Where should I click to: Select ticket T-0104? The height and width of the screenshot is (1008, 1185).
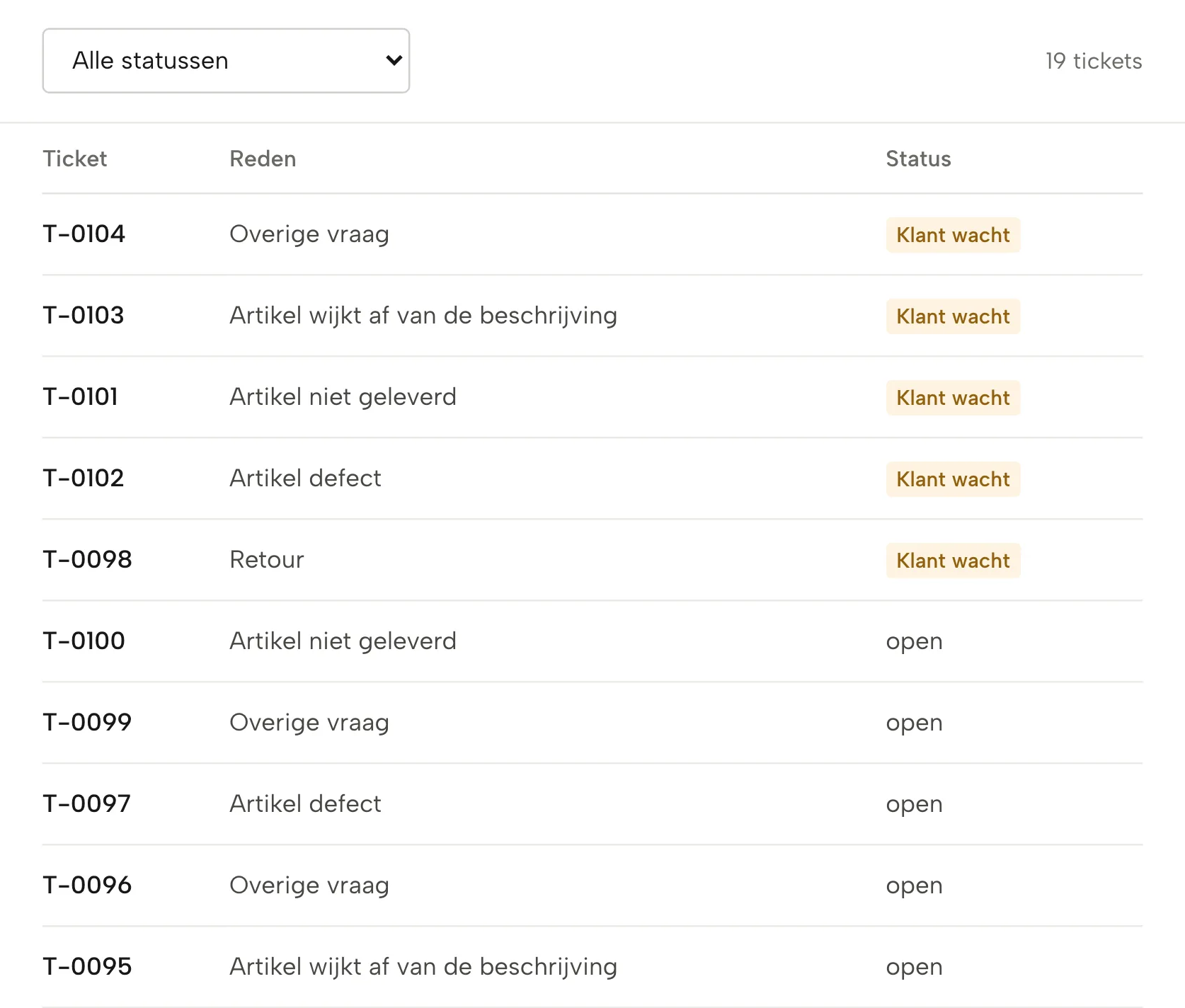pos(84,234)
